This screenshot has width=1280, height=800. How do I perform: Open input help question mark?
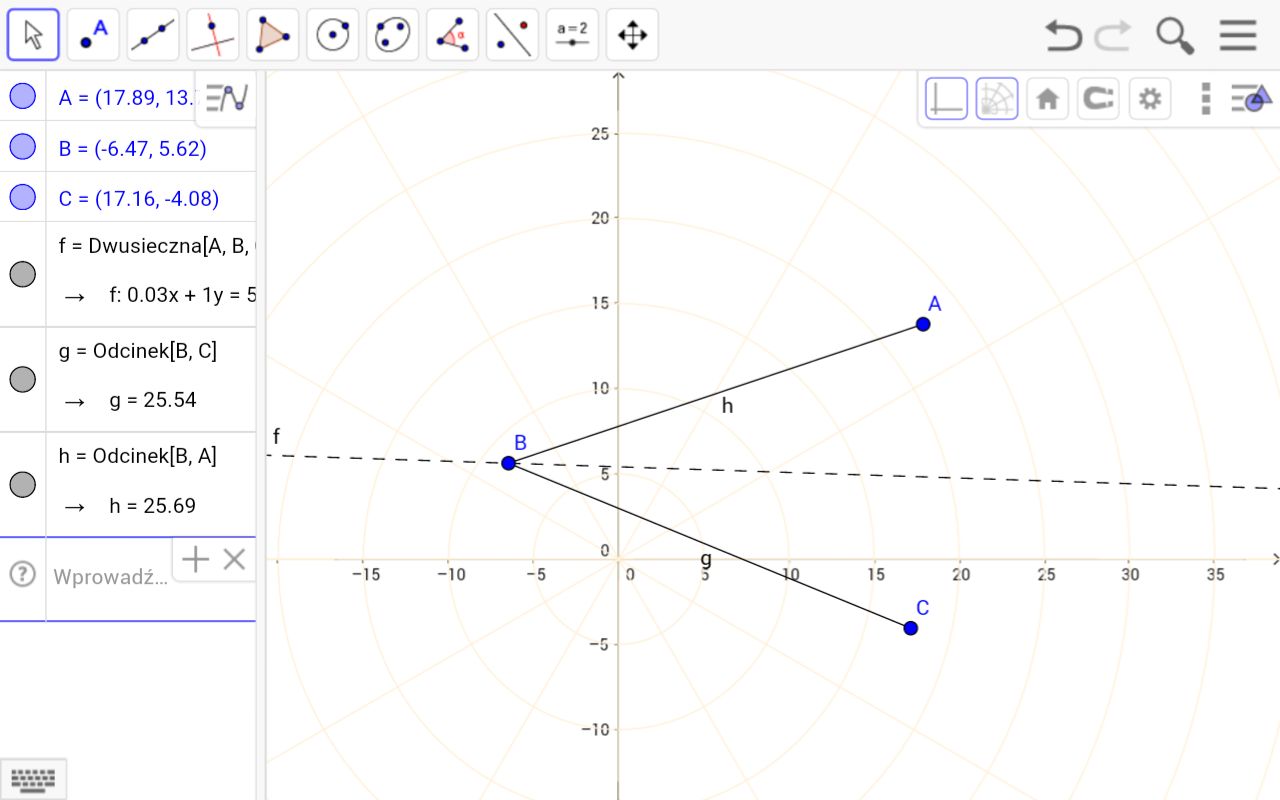(22, 574)
